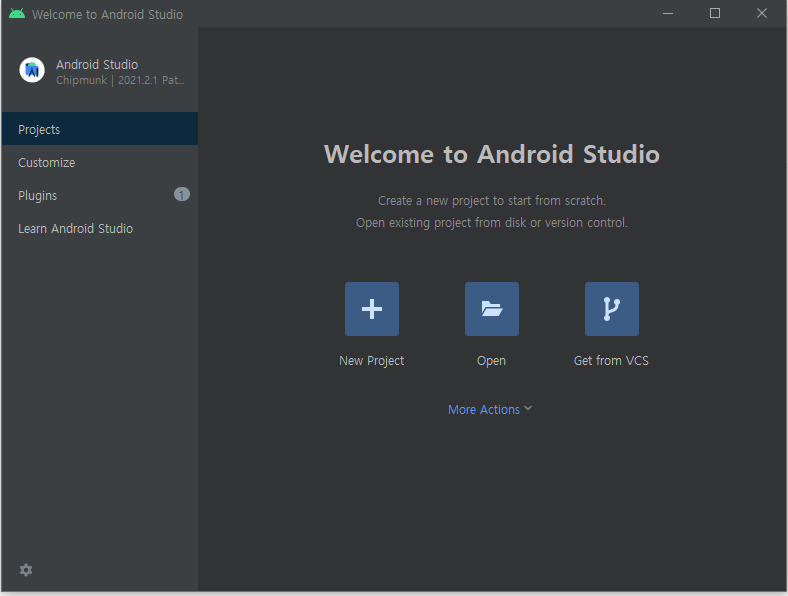
Task: Click the Chipmunk version text
Action: 120,80
